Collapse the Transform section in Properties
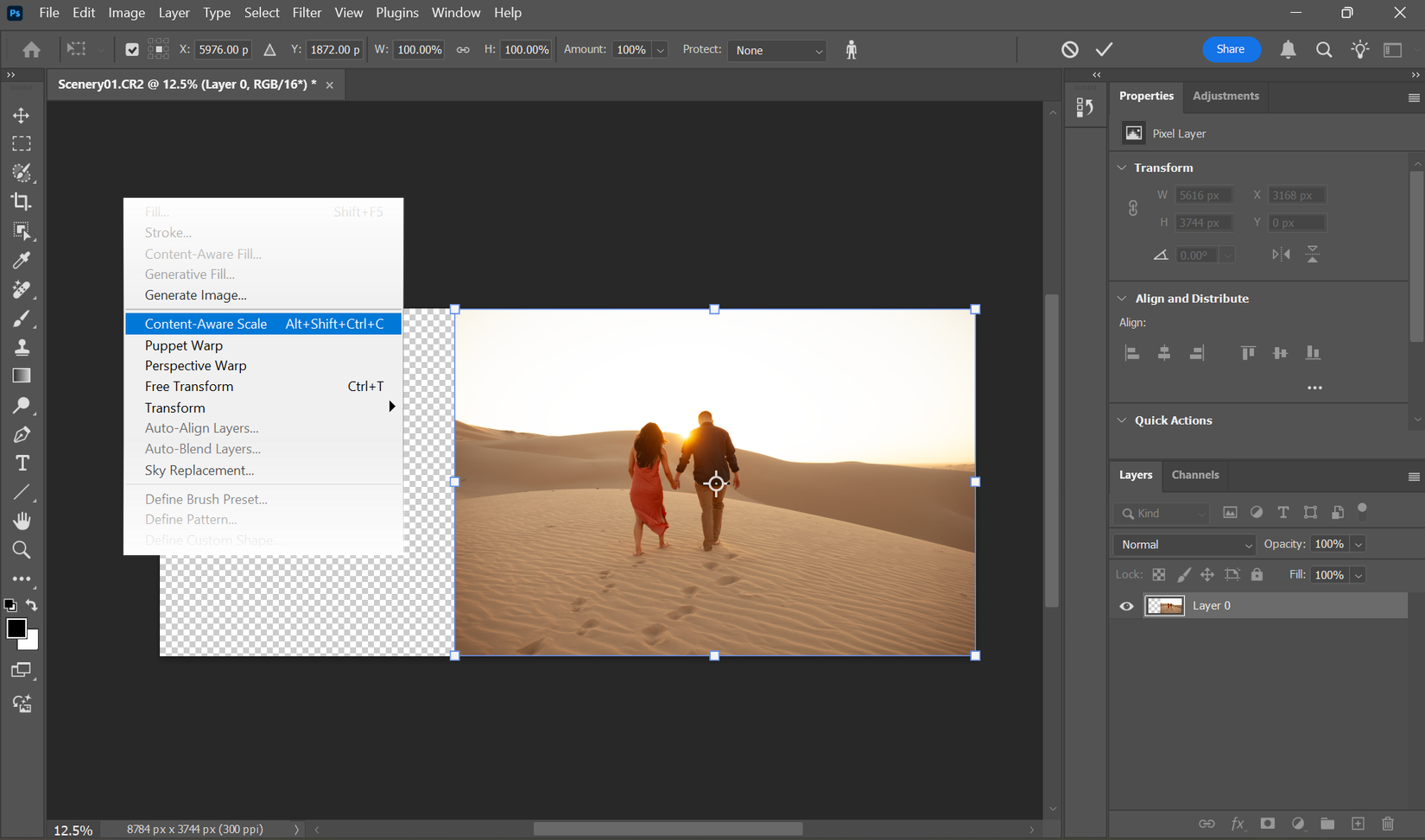The image size is (1425, 840). pyautogui.click(x=1122, y=167)
